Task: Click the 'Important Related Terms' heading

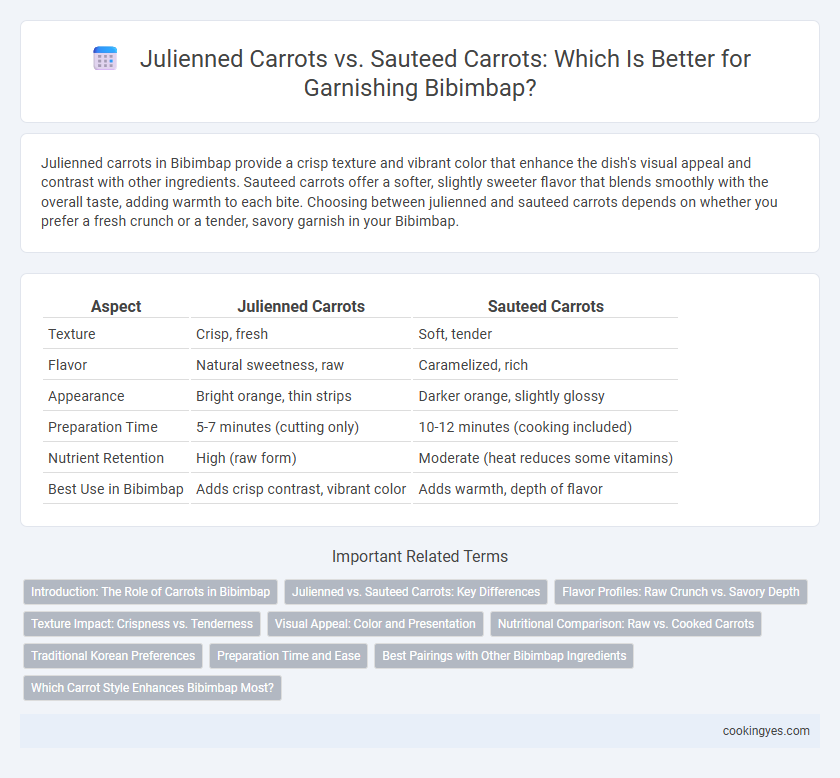Action: click(x=420, y=557)
